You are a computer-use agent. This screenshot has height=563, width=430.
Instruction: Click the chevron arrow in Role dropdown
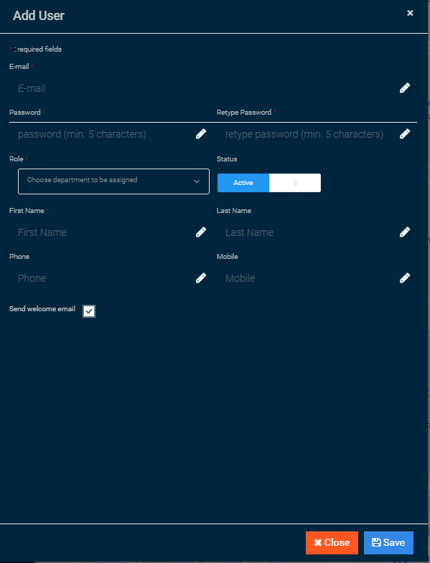[196, 181]
